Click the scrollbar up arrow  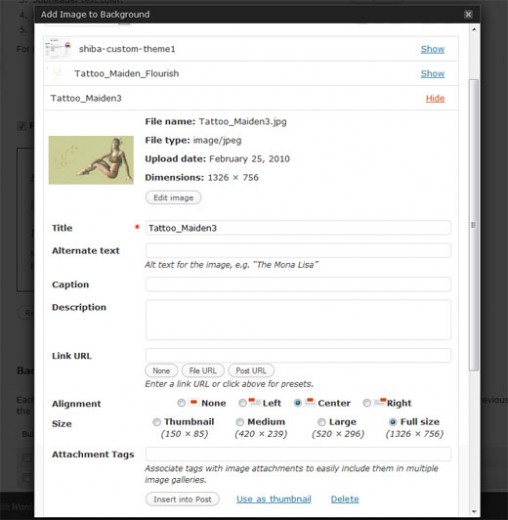pos(474,30)
